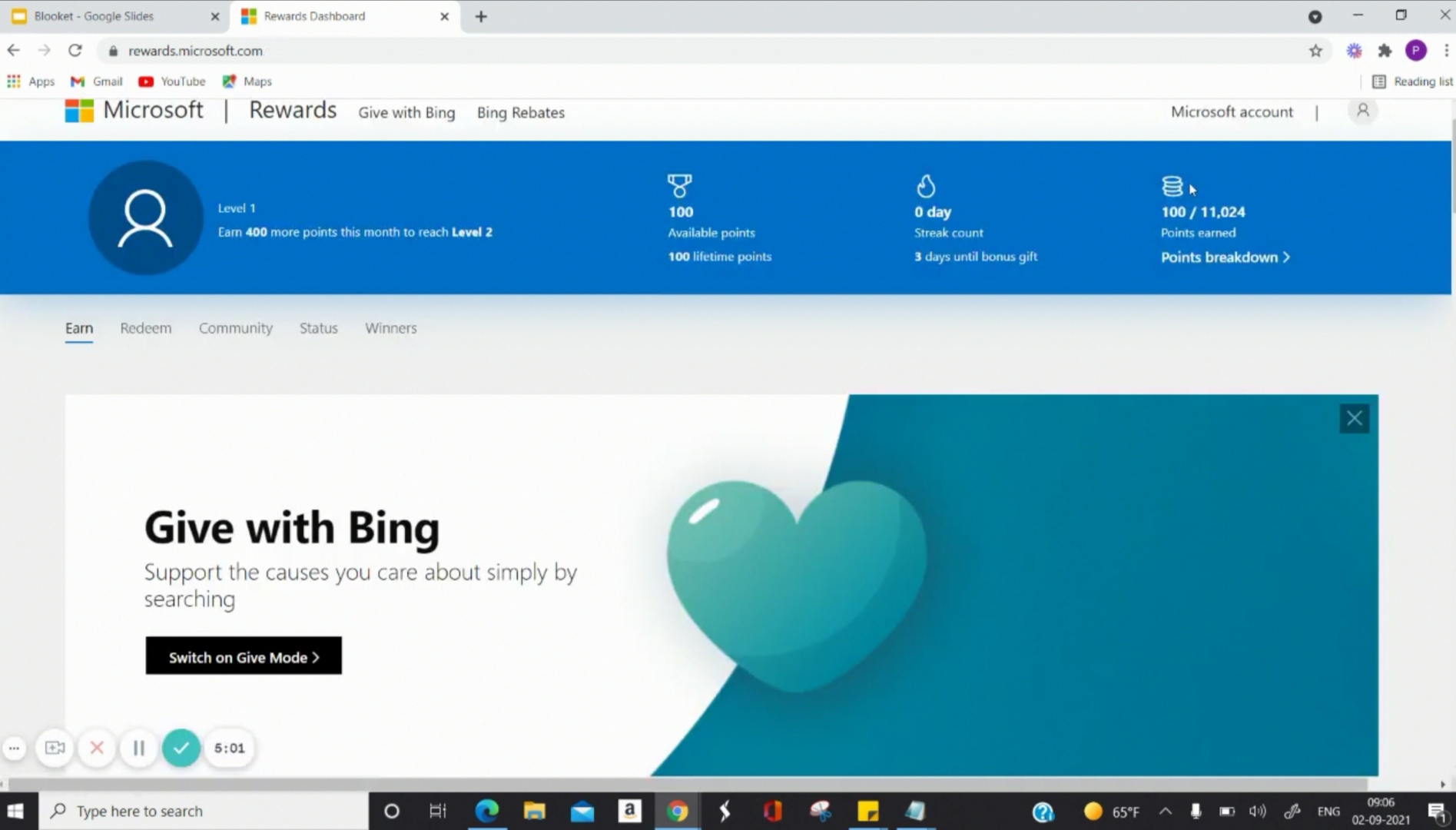
Task: Open a new browser tab
Action: [481, 16]
